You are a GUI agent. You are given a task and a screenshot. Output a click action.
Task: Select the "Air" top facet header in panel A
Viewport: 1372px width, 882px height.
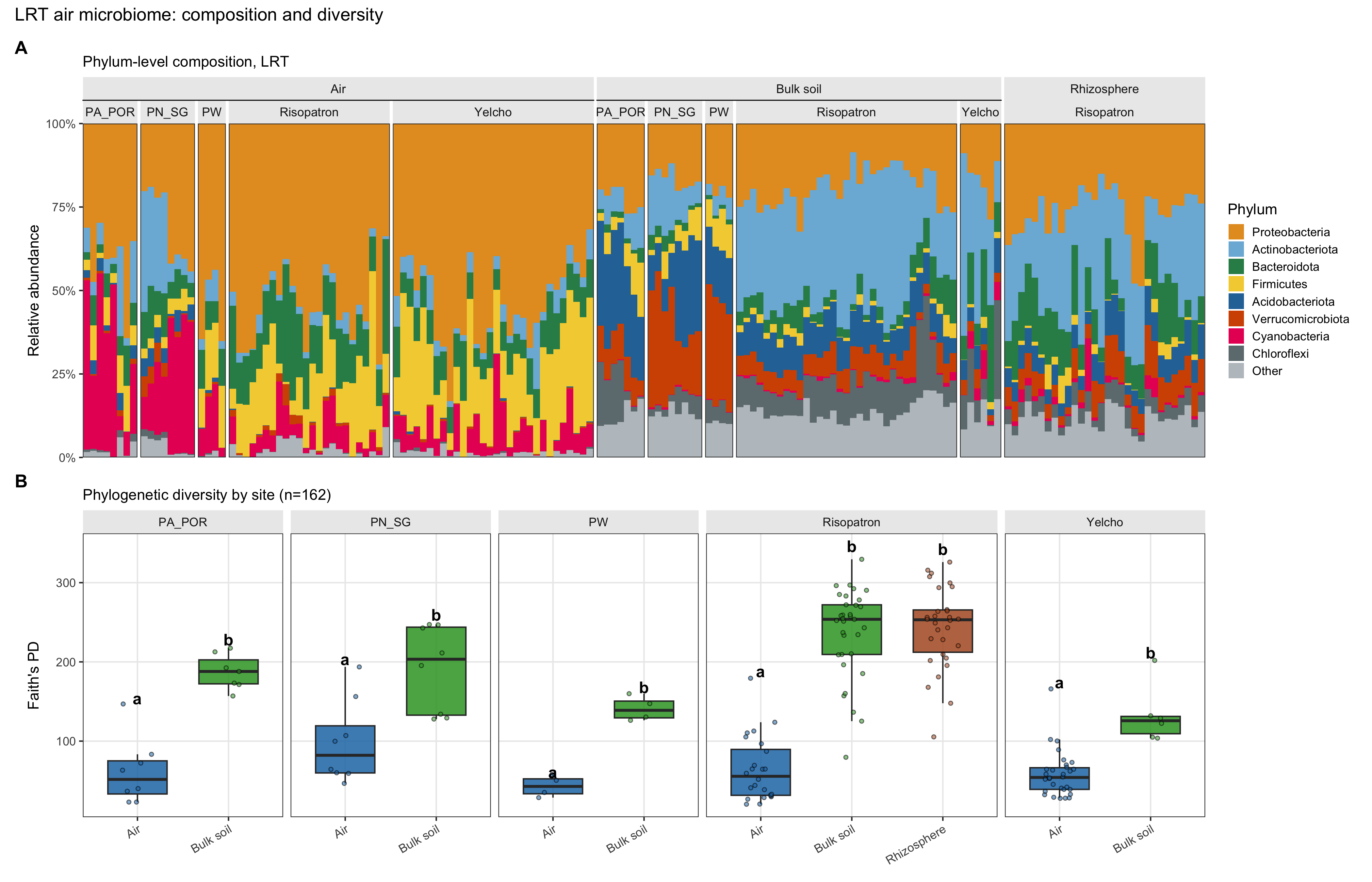[338, 89]
